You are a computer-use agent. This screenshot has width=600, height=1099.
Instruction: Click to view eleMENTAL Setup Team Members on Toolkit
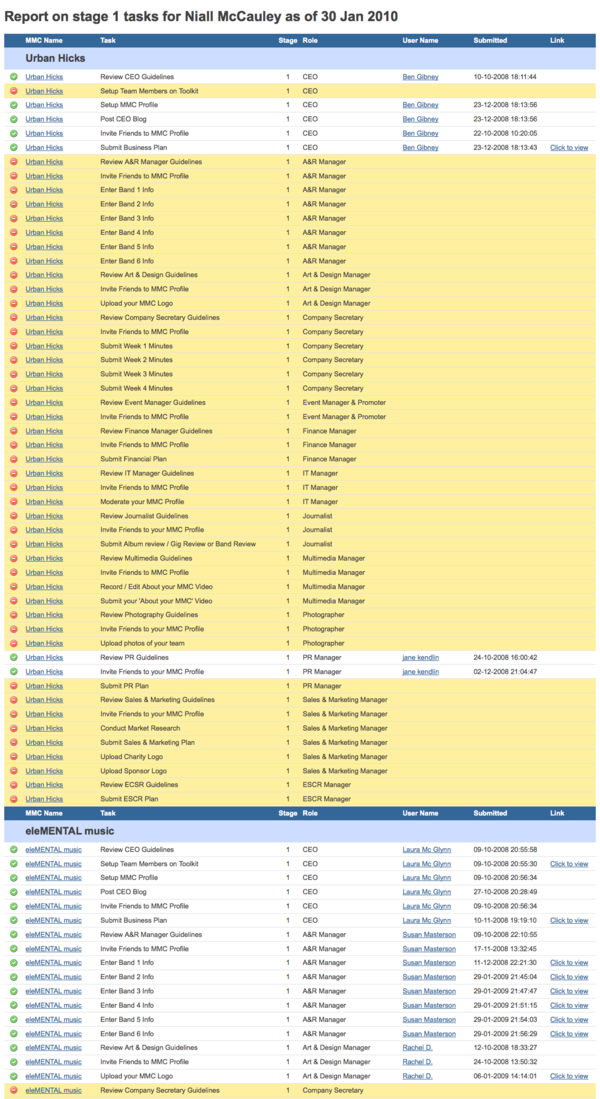pos(569,864)
